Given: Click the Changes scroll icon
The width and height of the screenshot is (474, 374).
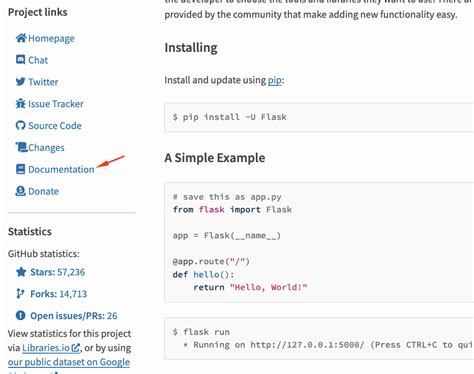Looking at the screenshot, I should tap(21, 147).
